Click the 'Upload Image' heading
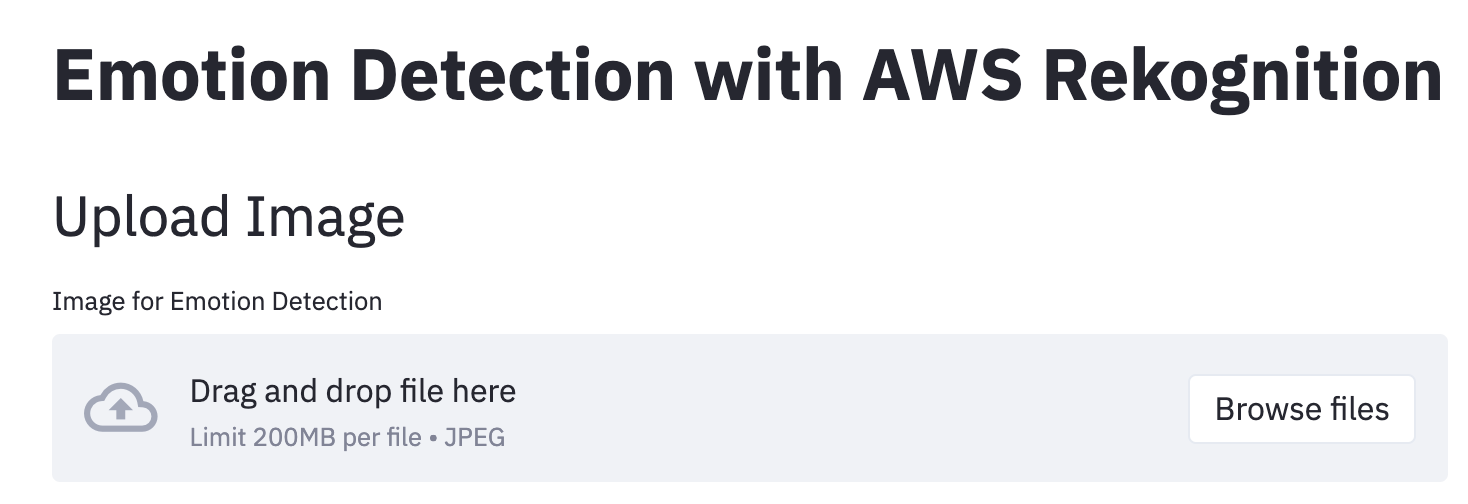Viewport: 1468px width, 504px height. point(228,216)
